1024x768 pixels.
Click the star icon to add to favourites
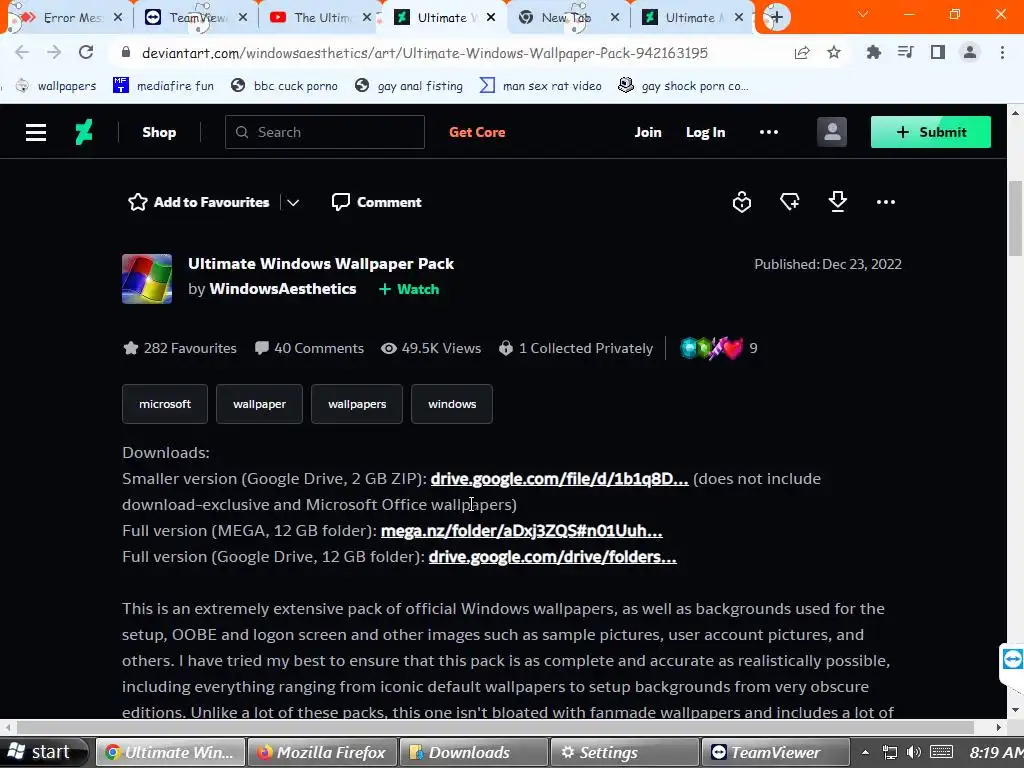click(138, 202)
